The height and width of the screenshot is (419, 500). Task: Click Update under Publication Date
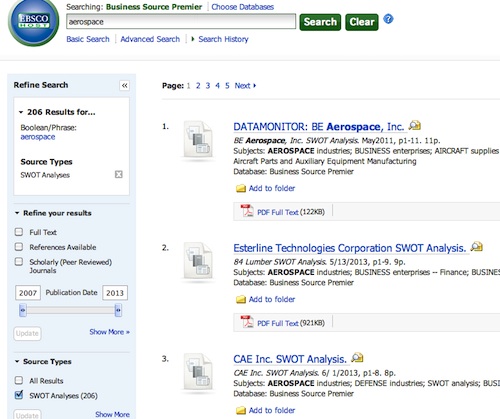27,333
